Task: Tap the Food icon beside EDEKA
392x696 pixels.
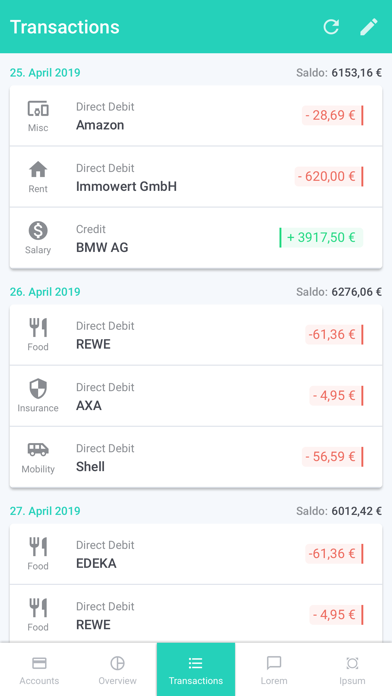Action: tap(38, 546)
